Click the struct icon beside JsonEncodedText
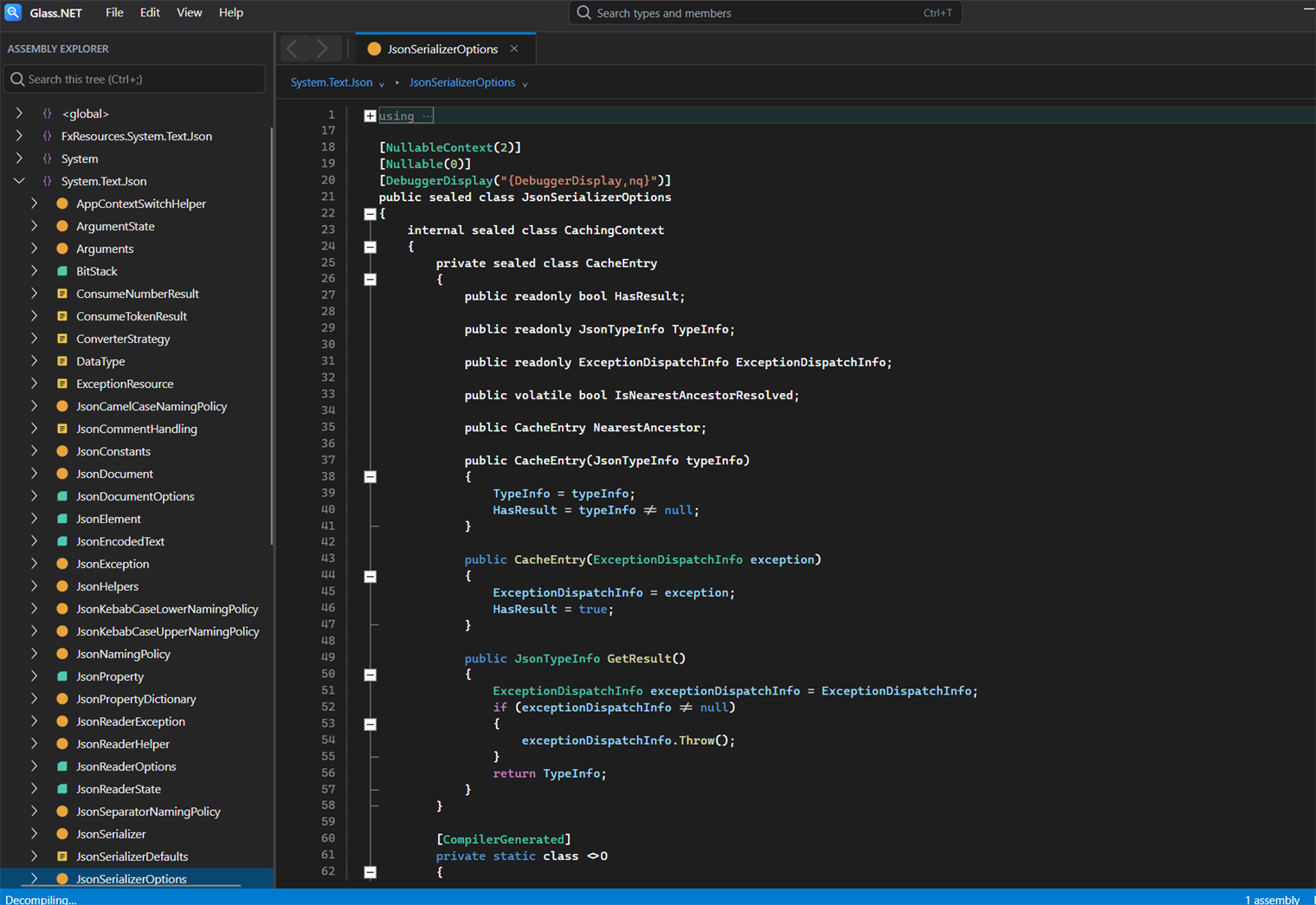 (x=62, y=541)
